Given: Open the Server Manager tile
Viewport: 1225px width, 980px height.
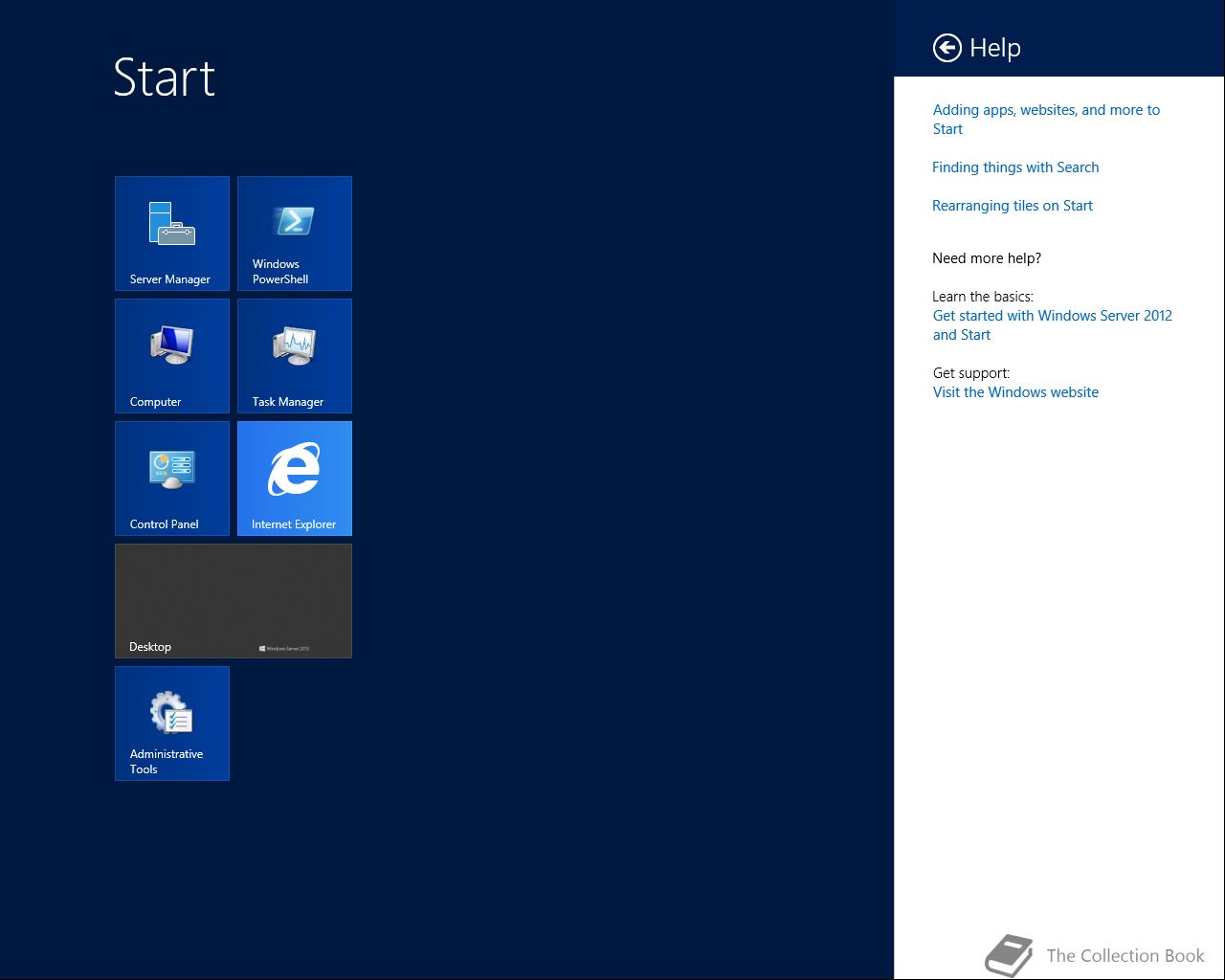Looking at the screenshot, I should tap(172, 234).
